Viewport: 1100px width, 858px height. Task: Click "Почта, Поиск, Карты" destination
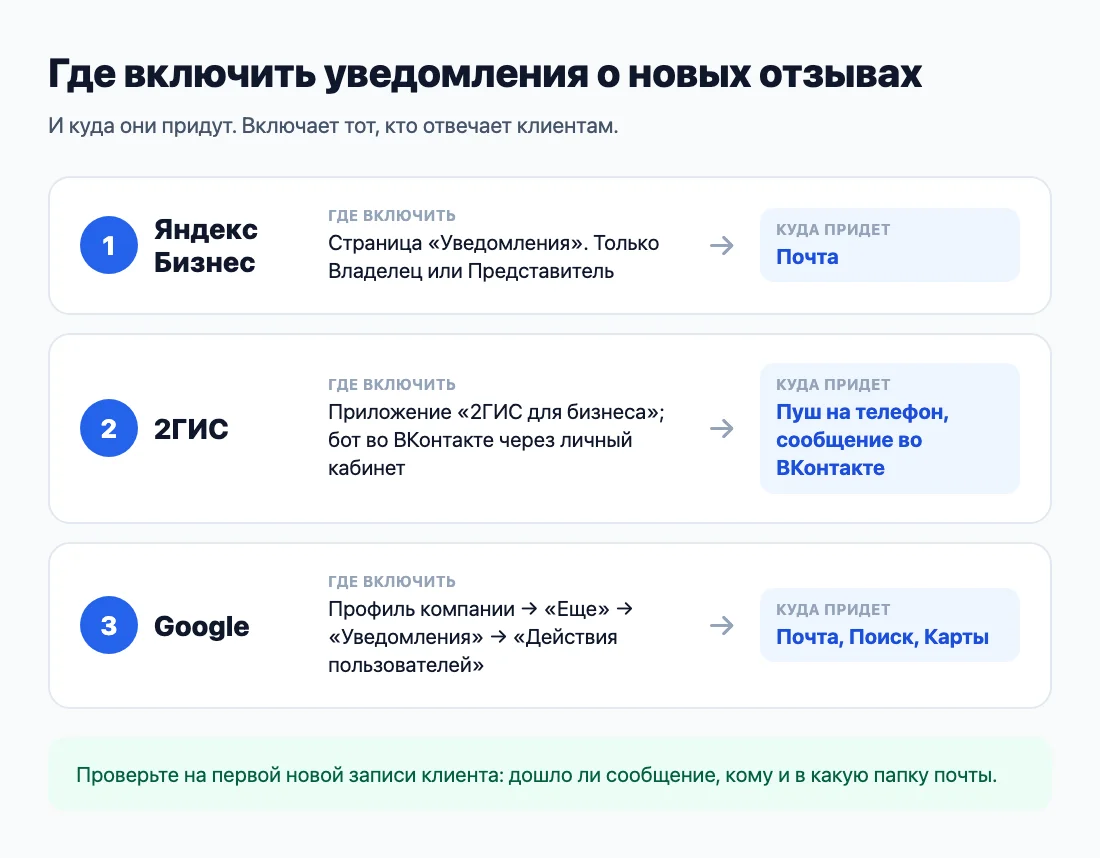coord(882,637)
